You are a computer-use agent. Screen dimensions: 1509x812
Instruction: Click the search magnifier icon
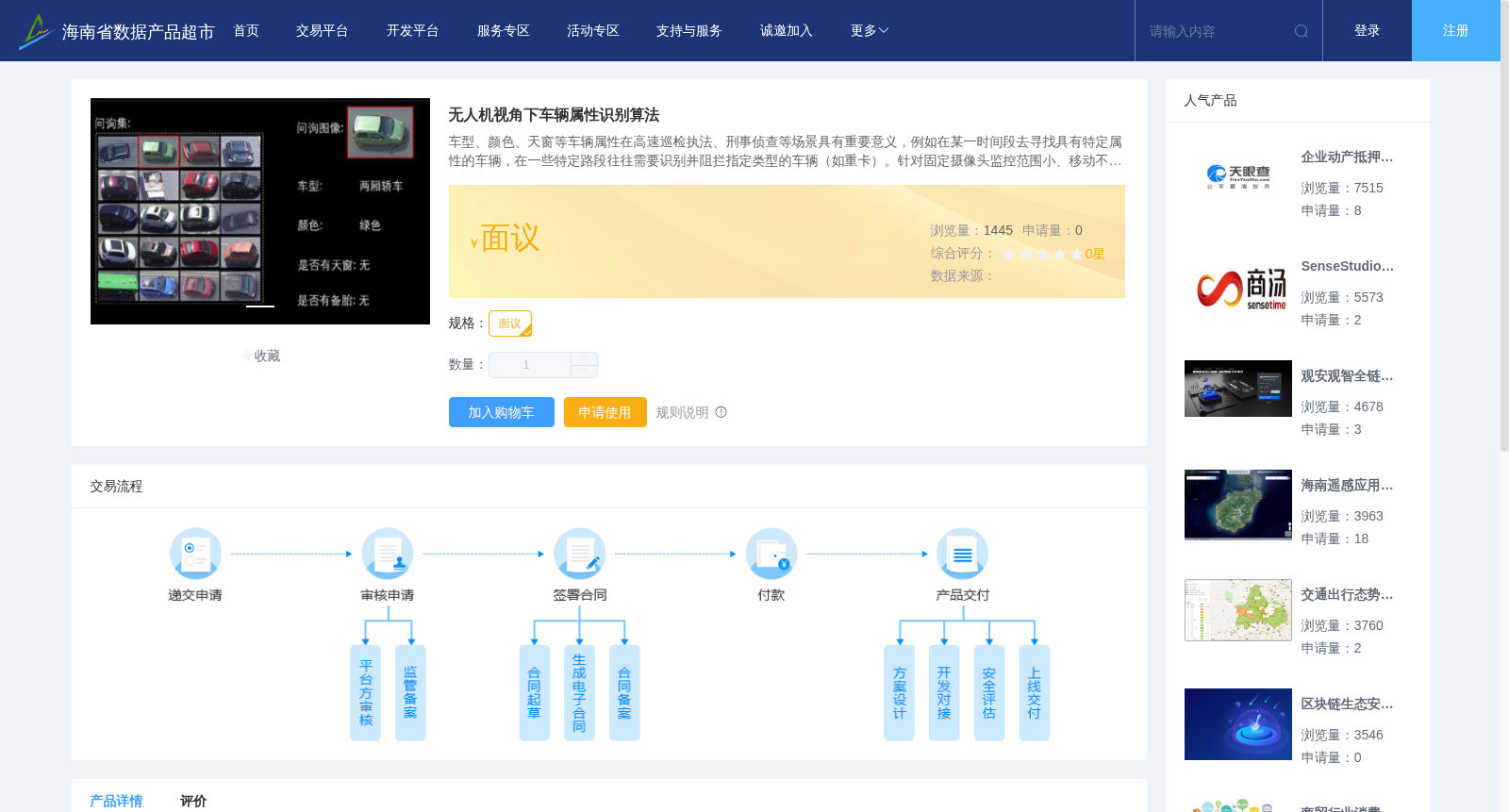tap(1302, 31)
